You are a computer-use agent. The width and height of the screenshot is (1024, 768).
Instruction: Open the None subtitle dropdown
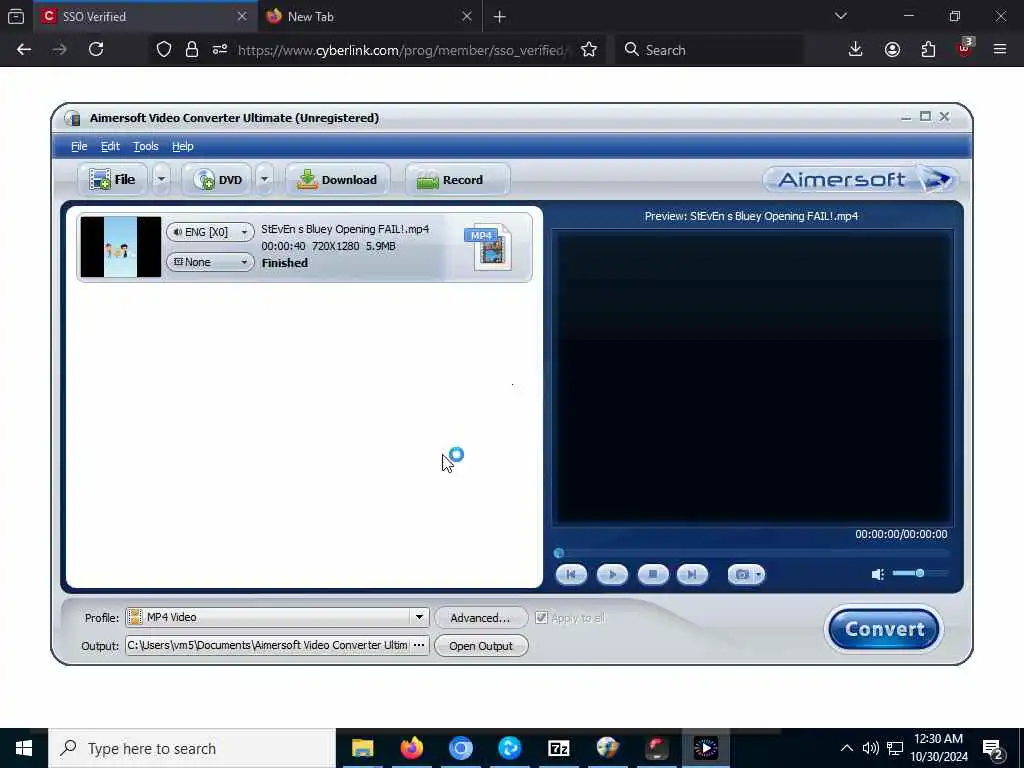click(210, 262)
